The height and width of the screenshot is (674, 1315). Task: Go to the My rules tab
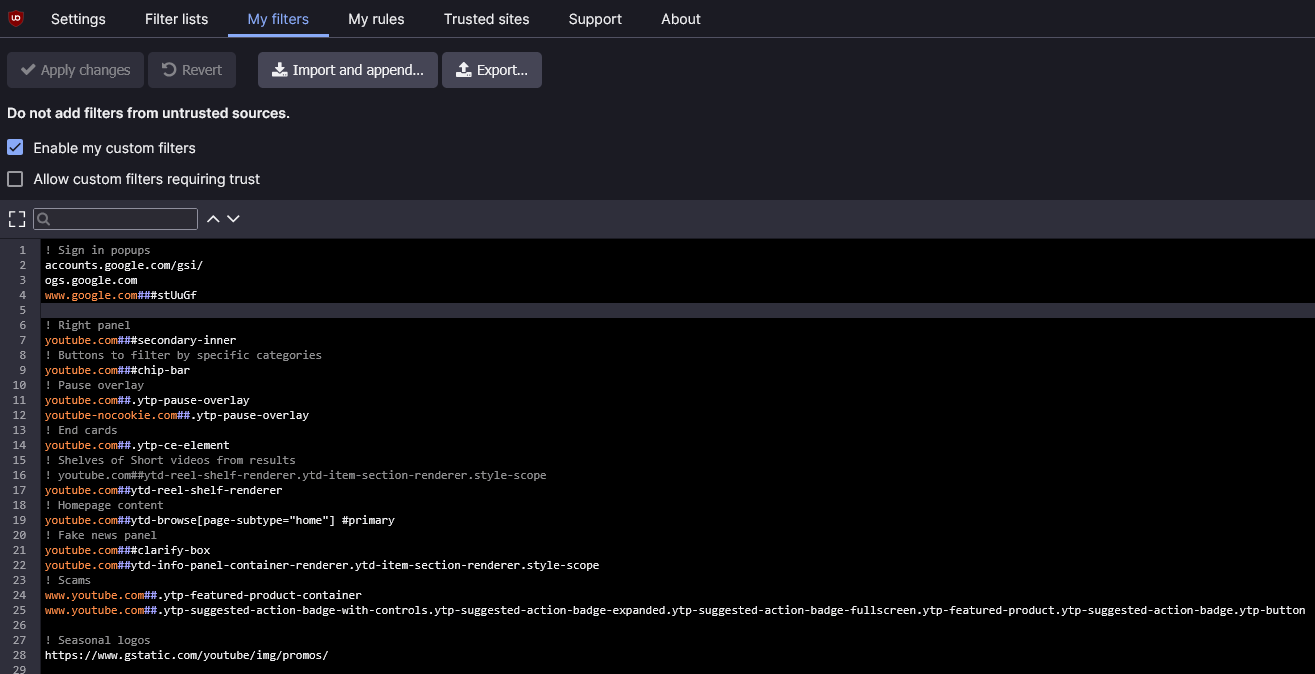[x=376, y=19]
